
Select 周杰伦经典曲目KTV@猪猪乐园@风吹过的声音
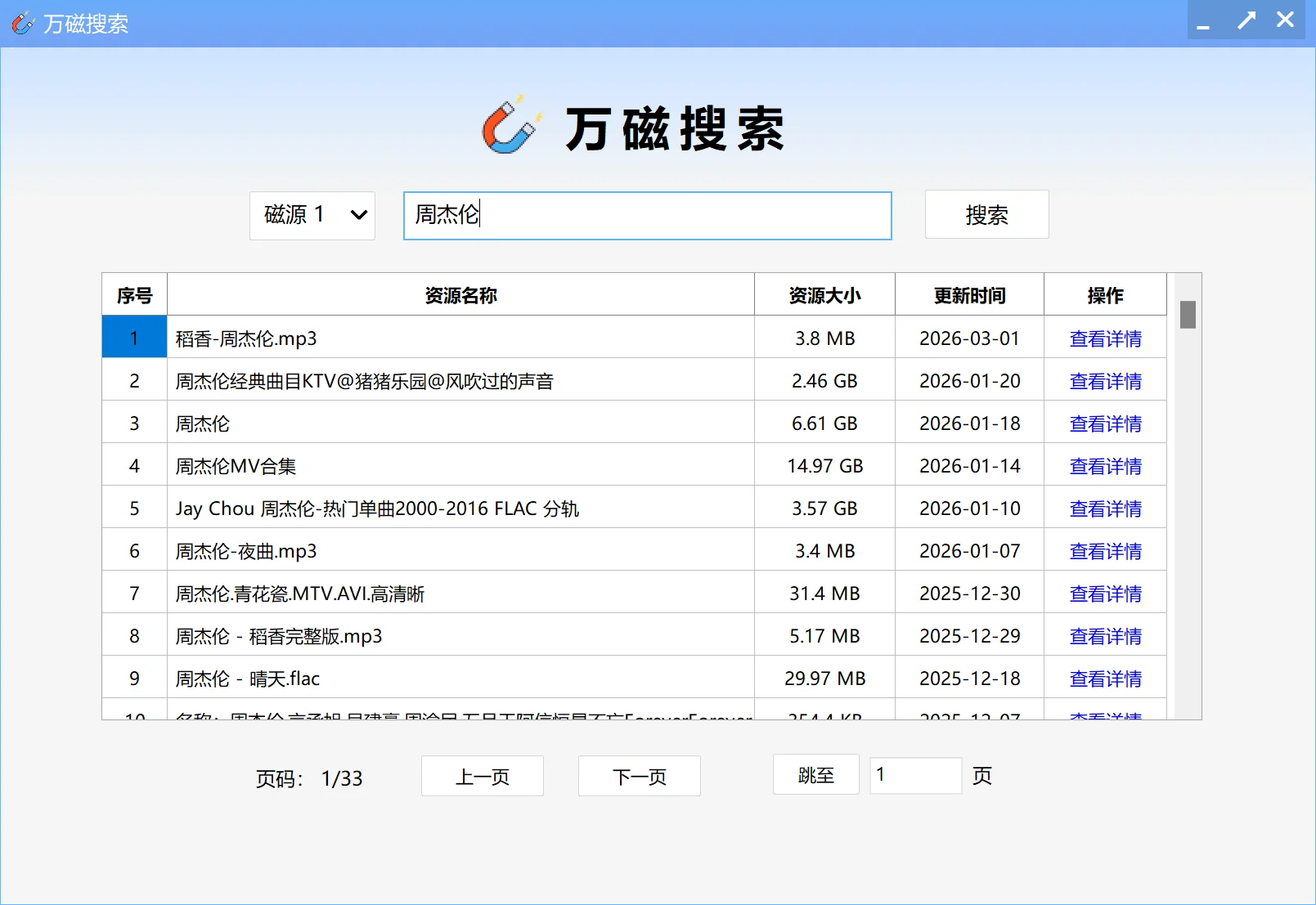[x=460, y=381]
